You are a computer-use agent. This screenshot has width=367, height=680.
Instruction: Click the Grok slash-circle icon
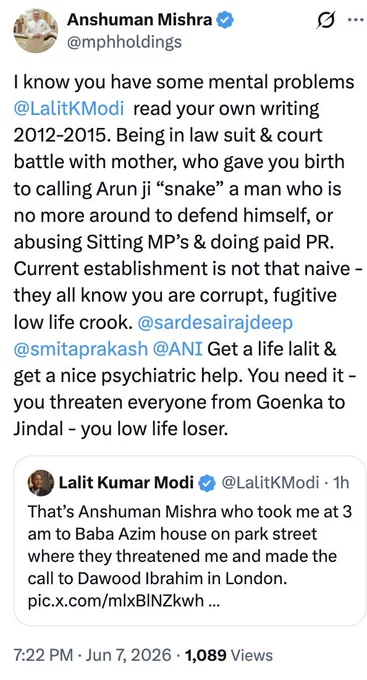pos(326,20)
